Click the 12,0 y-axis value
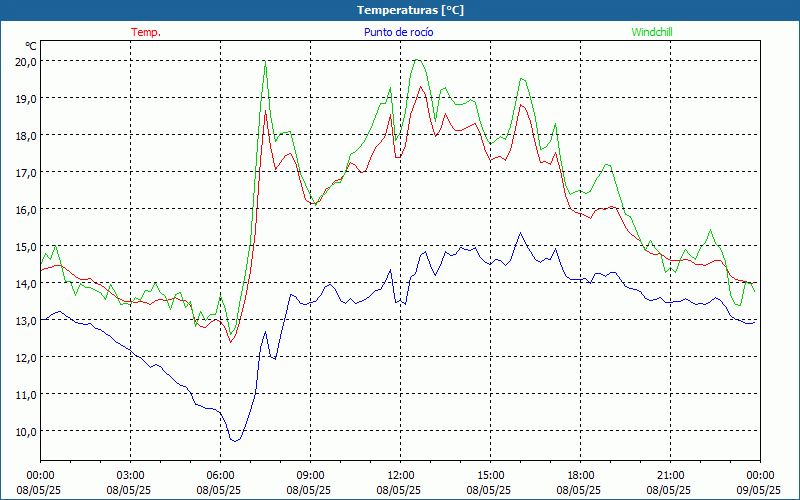Image resolution: width=800 pixels, height=500 pixels. pos(25,357)
